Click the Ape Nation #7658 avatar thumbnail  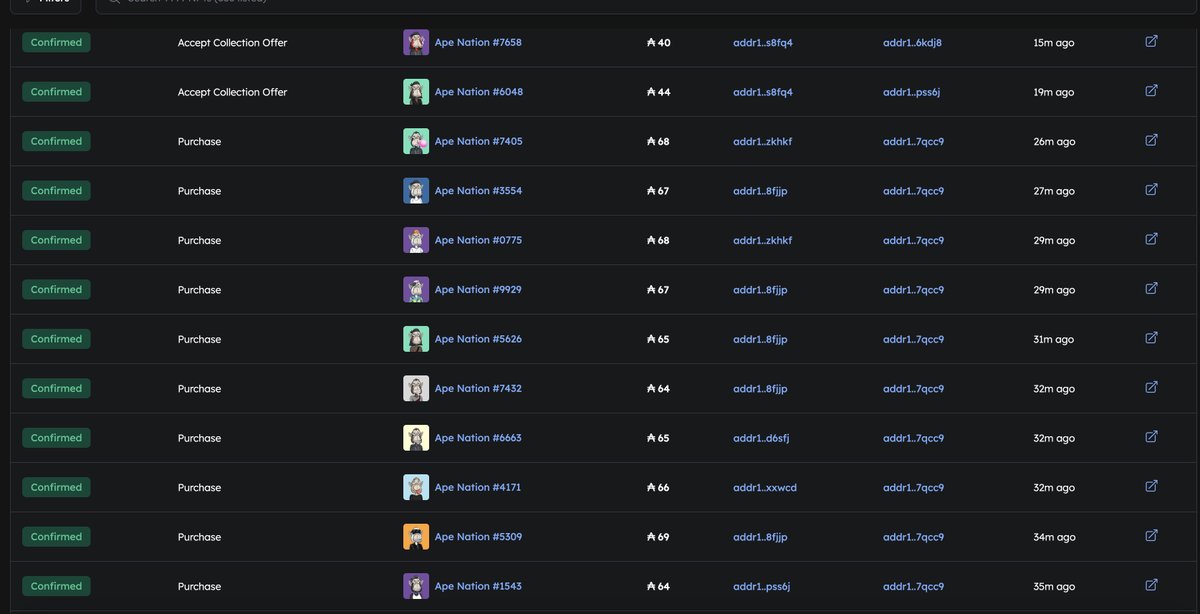point(416,42)
